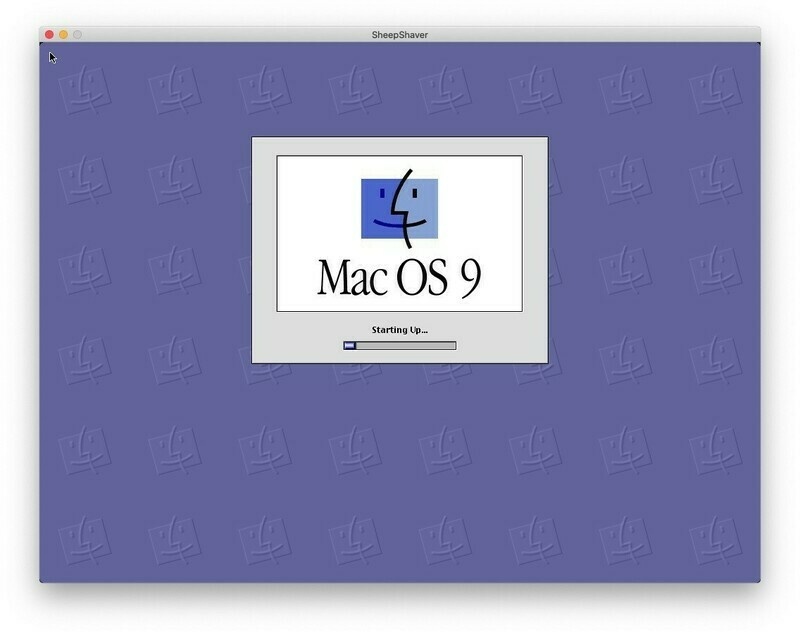Click the light blue right half of Finder logo
This screenshot has height=635, width=800.
(x=424, y=208)
